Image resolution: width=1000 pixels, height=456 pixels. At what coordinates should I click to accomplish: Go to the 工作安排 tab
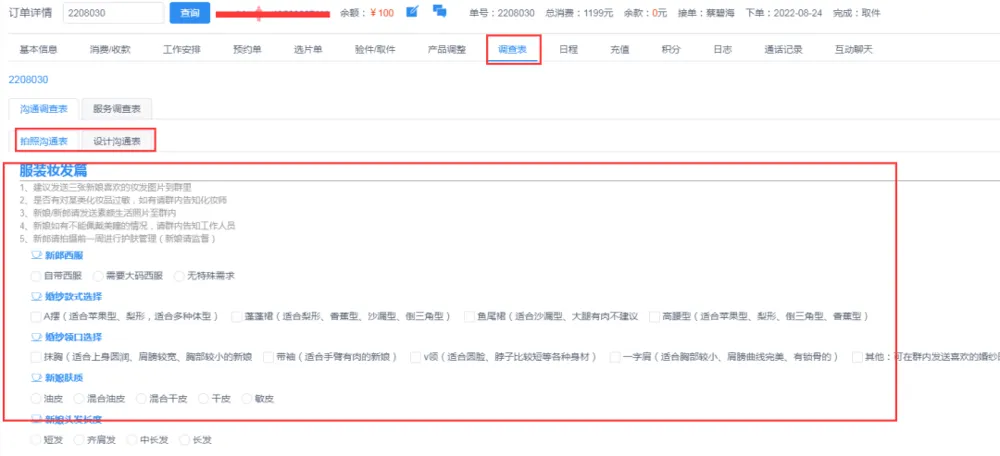coord(181,49)
